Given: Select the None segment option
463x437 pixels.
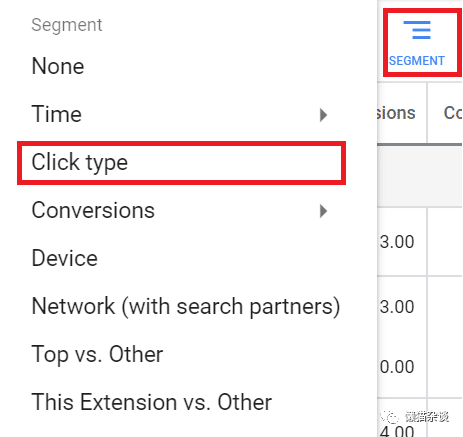Looking at the screenshot, I should (x=58, y=66).
